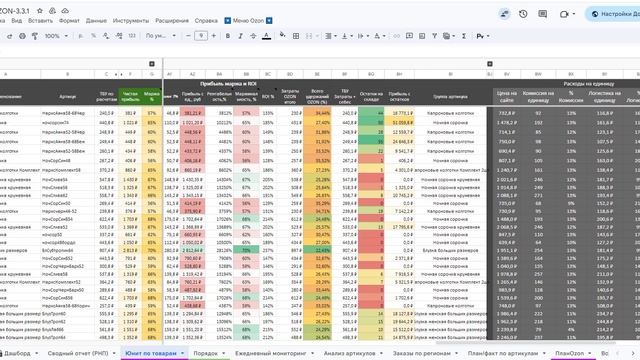Click the font size input field
This screenshot has height=360, width=640.
click(201, 36)
